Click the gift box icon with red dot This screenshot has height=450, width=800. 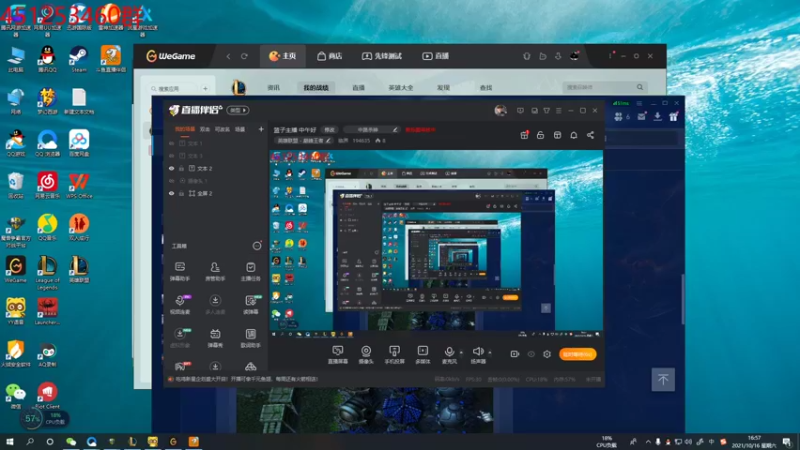pos(524,135)
